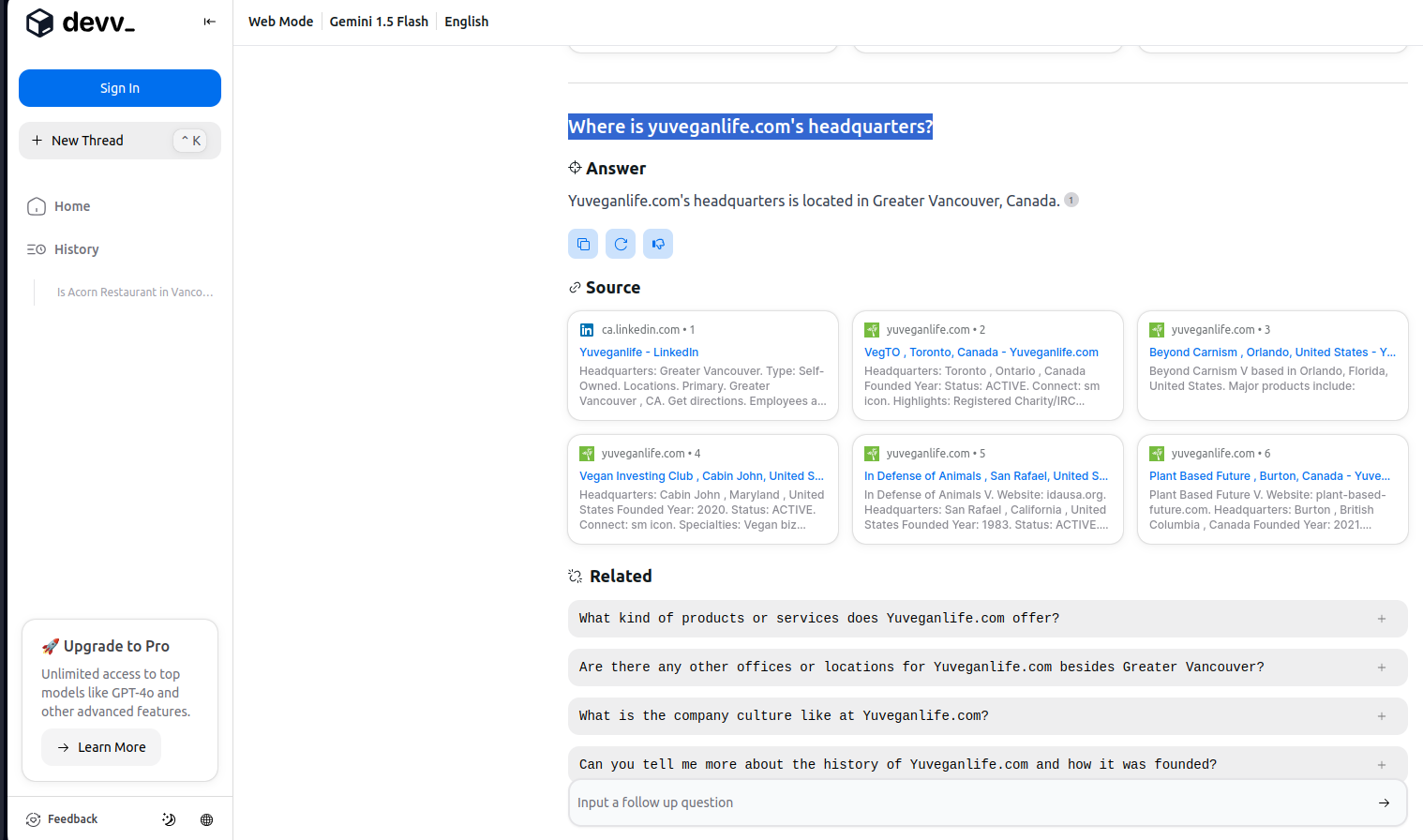
Task: Click the Related section sparkle icon
Action: tap(576, 577)
